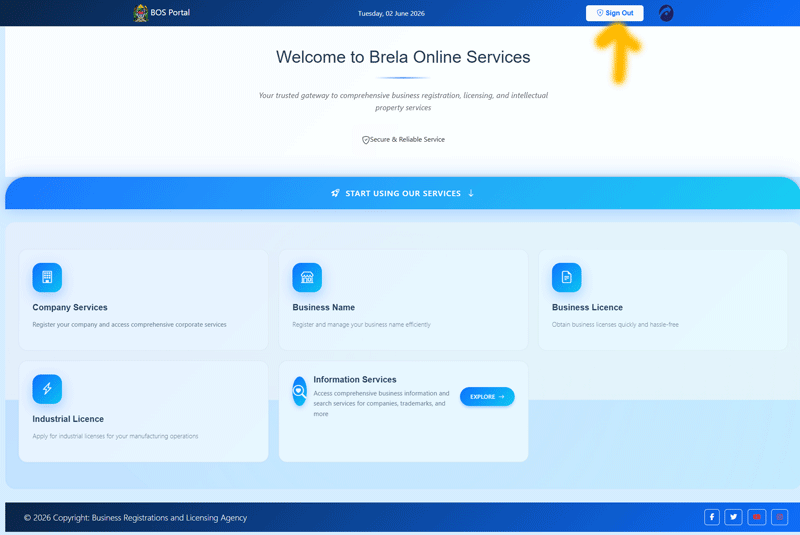Click the Start Using Our Services banner
The height and width of the screenshot is (535, 800).
[403, 193]
